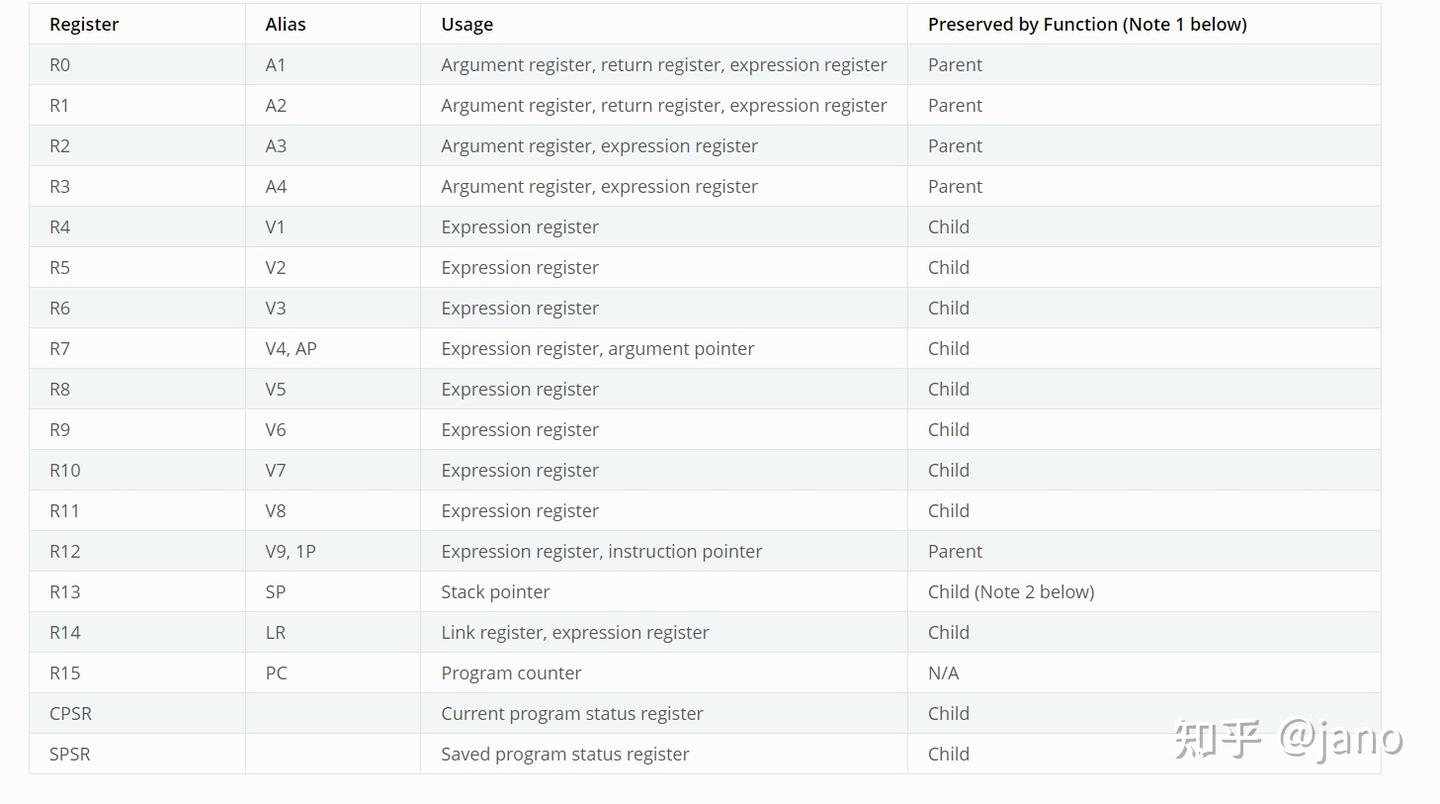Click the Alias column header
Viewport: 1440px width, 804px height.
[x=286, y=24]
